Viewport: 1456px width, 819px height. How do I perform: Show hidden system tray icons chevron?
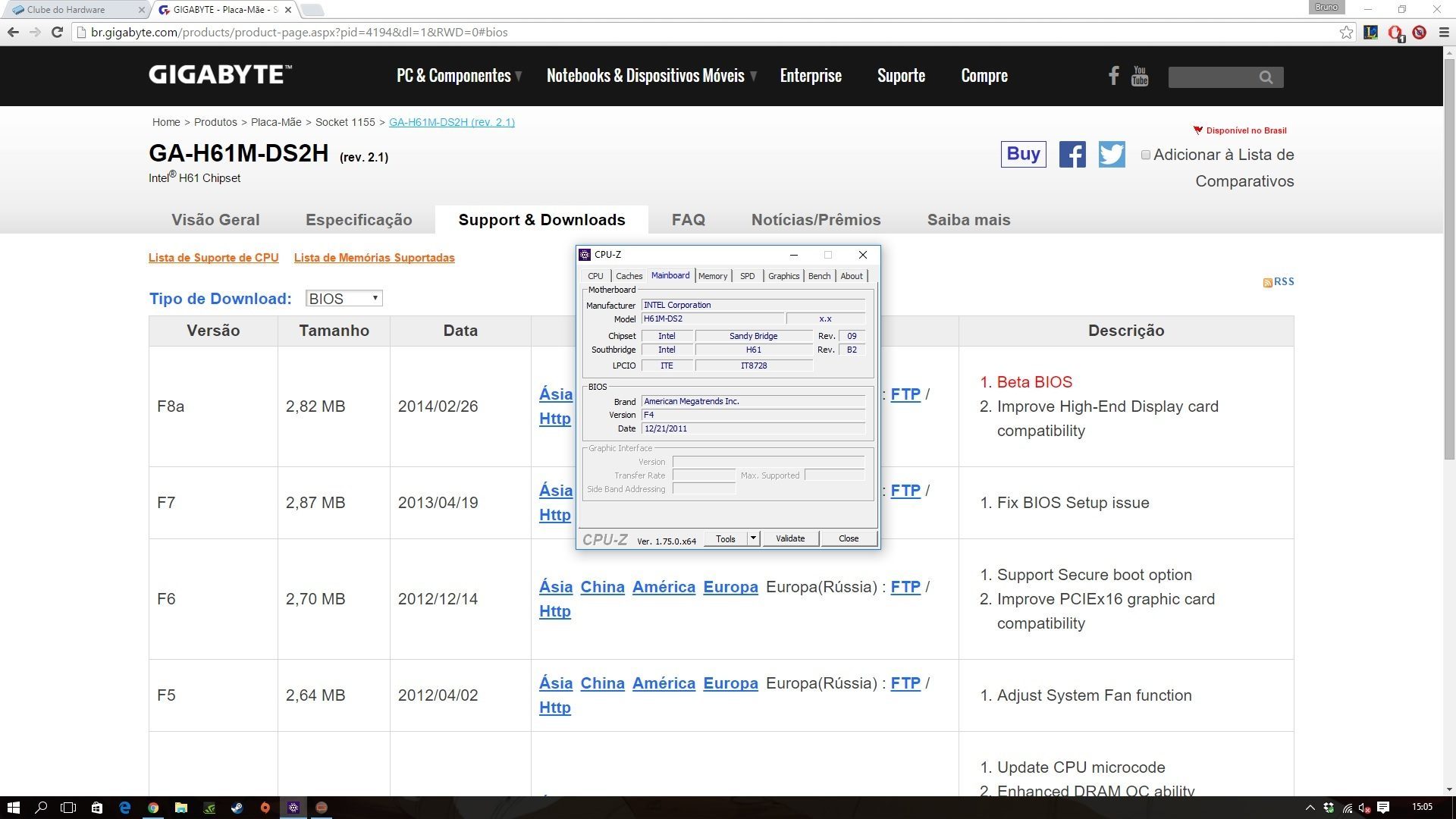tap(1310, 808)
